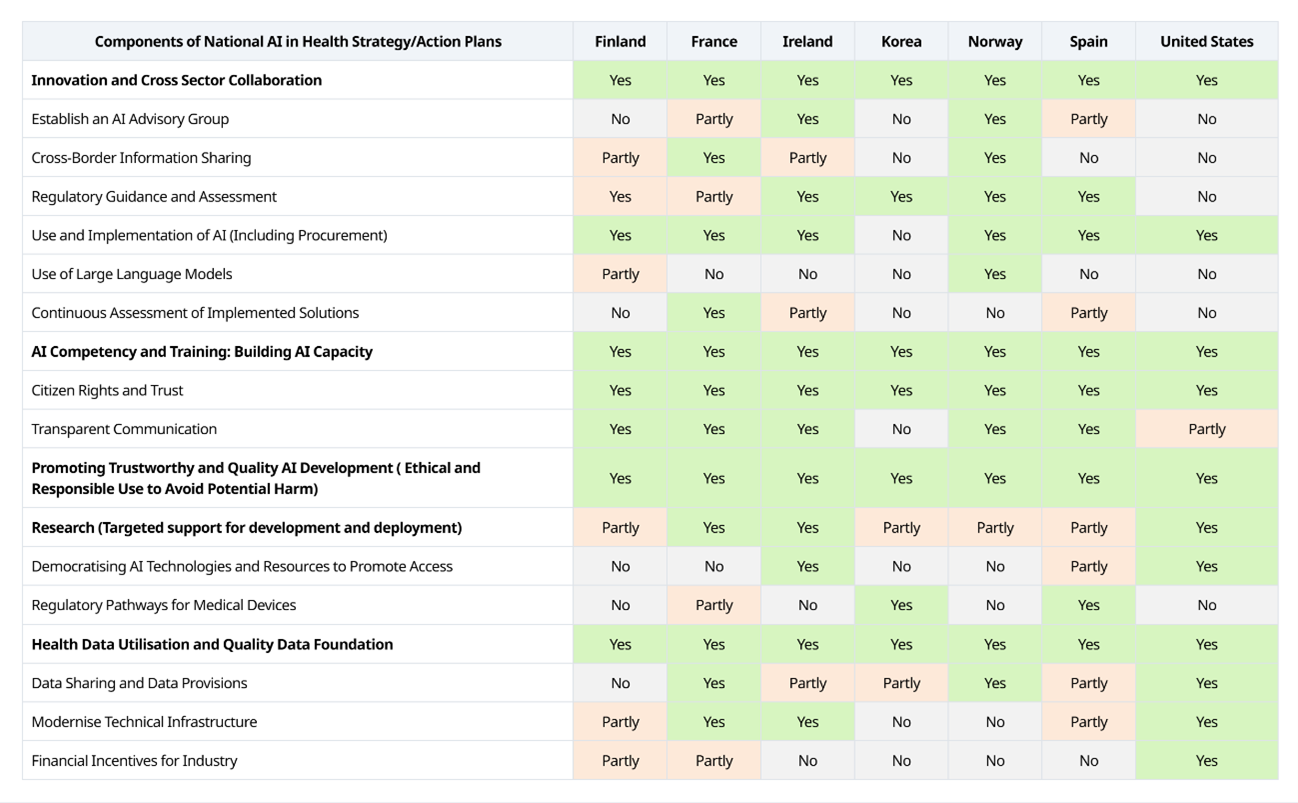Image resolution: width=1298 pixels, height=803 pixels.
Task: Select Ireland's 'Yes' cell for Democratising AI Technologies
Action: 807,566
